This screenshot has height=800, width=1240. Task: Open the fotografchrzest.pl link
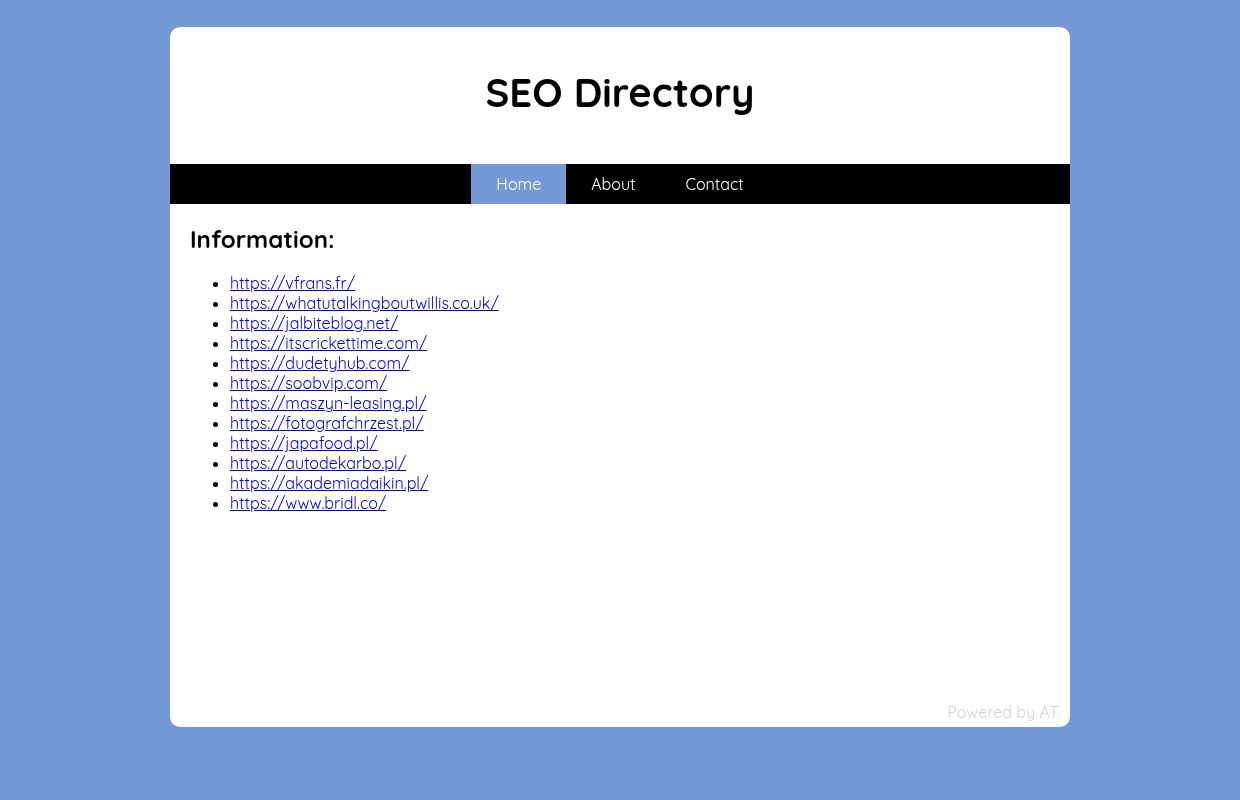326,423
